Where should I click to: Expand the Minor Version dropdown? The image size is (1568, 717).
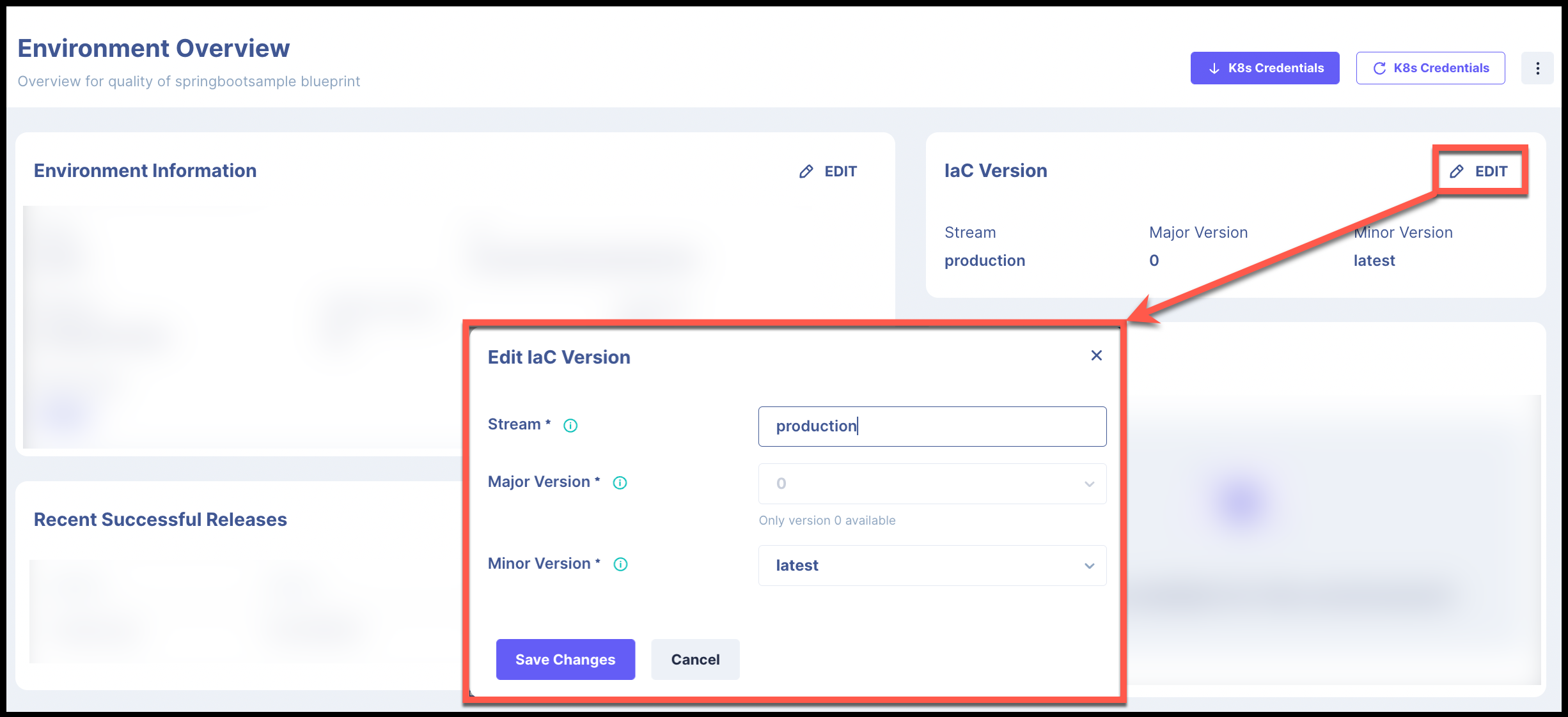[x=931, y=566]
